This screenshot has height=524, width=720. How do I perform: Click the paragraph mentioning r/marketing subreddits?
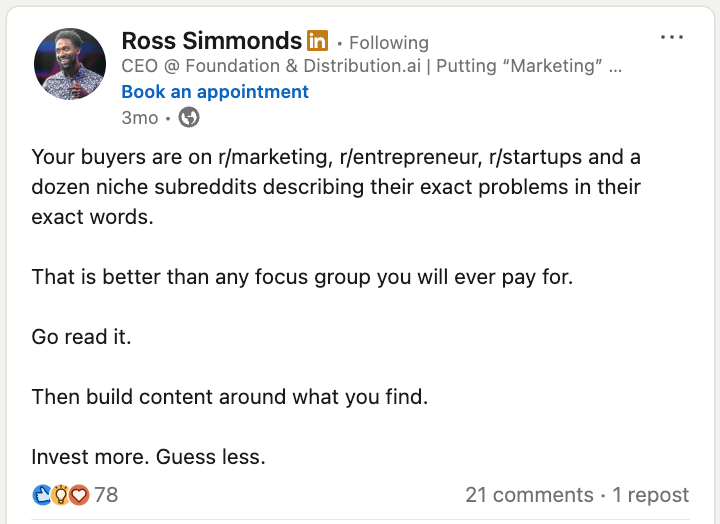(336, 187)
